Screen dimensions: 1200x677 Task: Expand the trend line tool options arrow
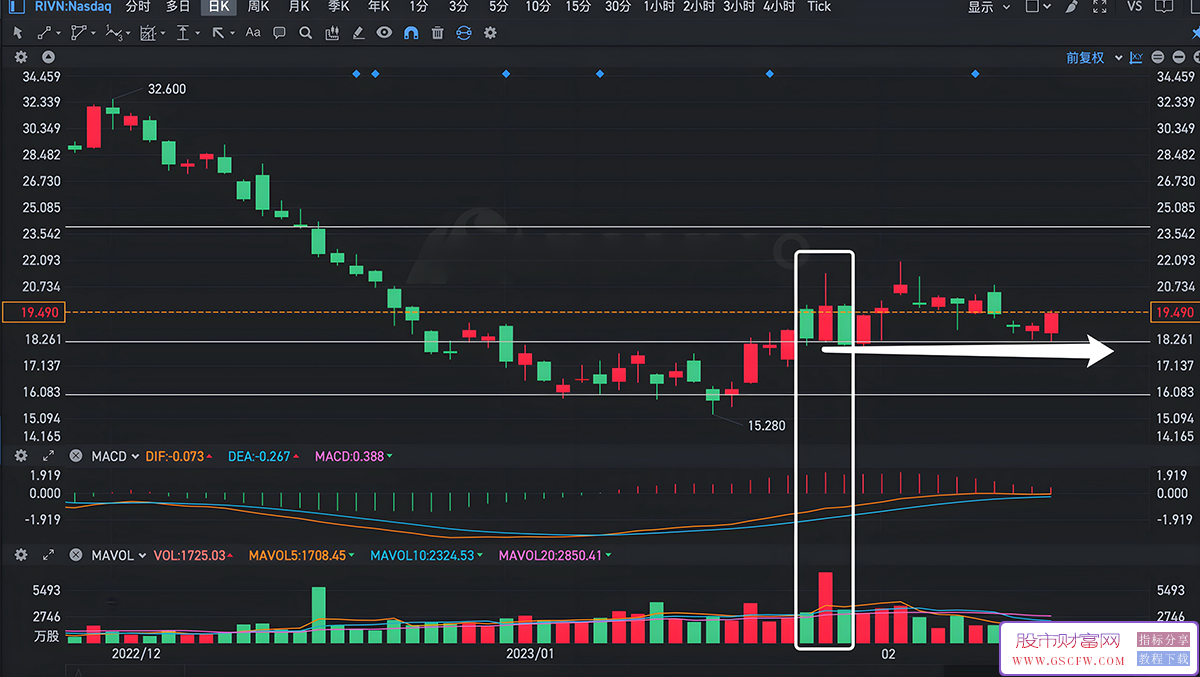[60, 33]
